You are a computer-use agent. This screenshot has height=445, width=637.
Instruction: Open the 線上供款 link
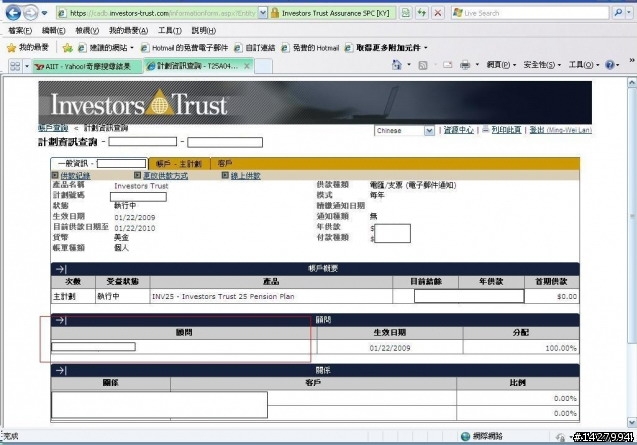[245, 176]
